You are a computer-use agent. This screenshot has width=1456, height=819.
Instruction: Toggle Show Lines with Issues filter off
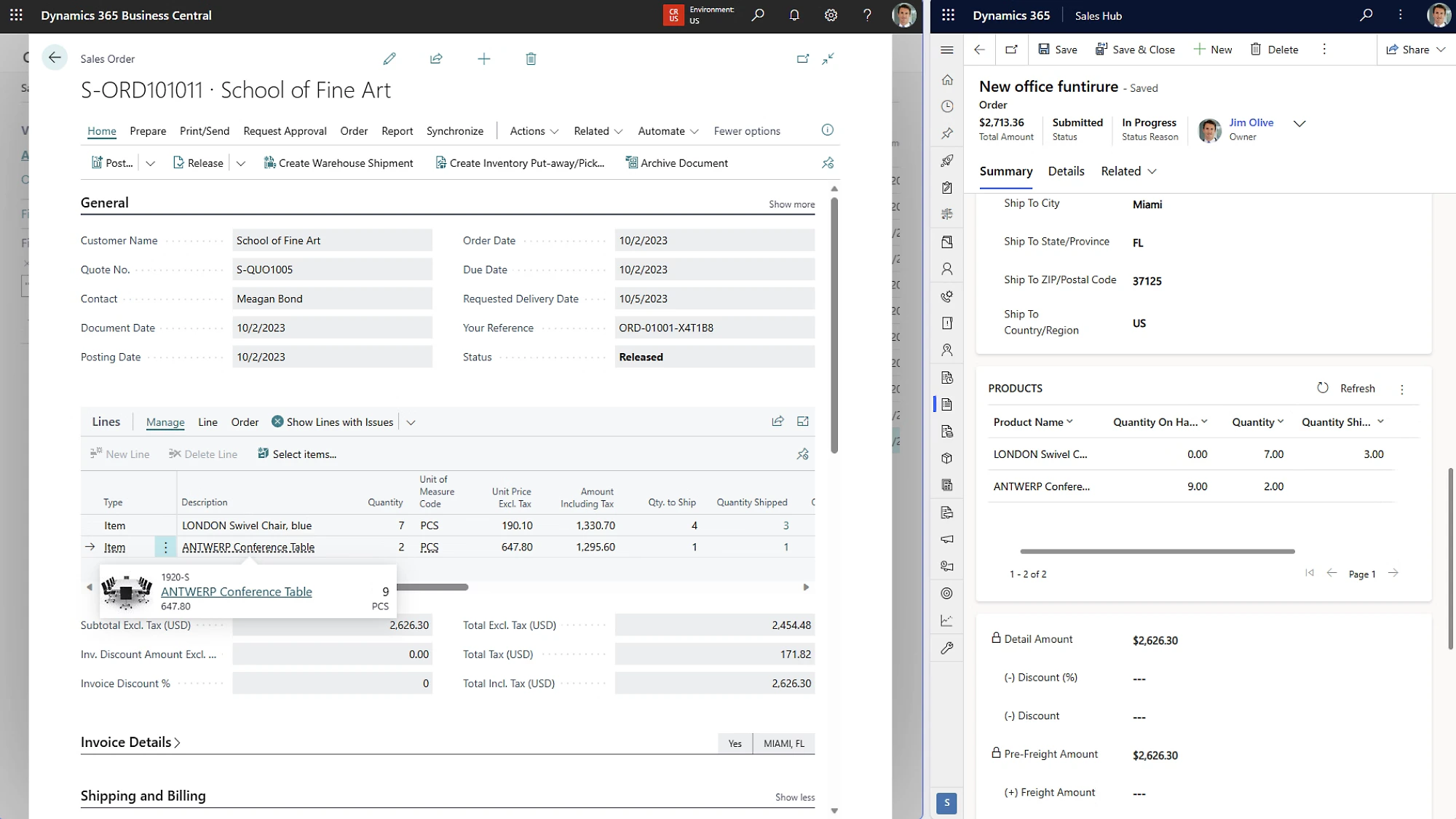click(x=277, y=422)
